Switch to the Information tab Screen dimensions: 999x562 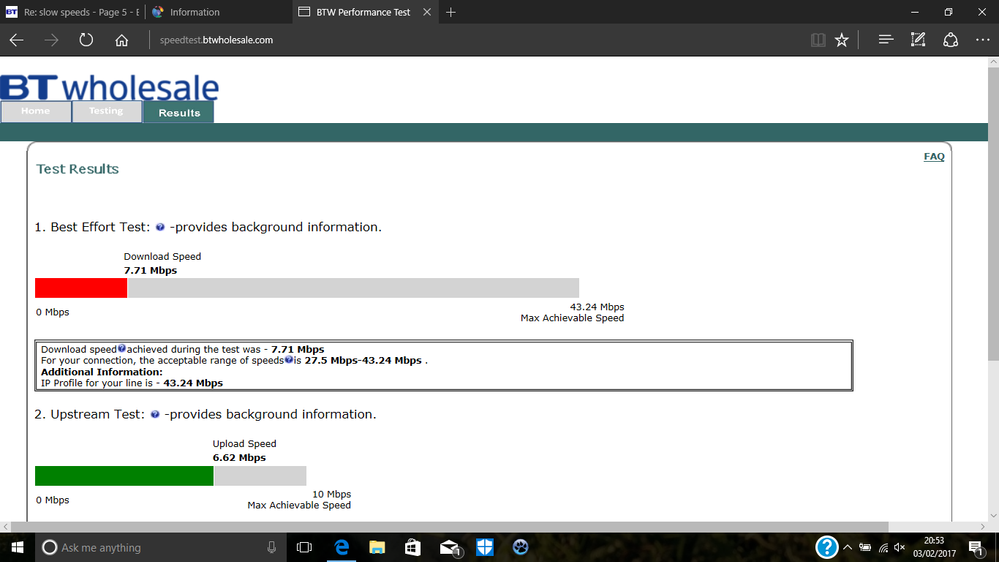coord(219,12)
